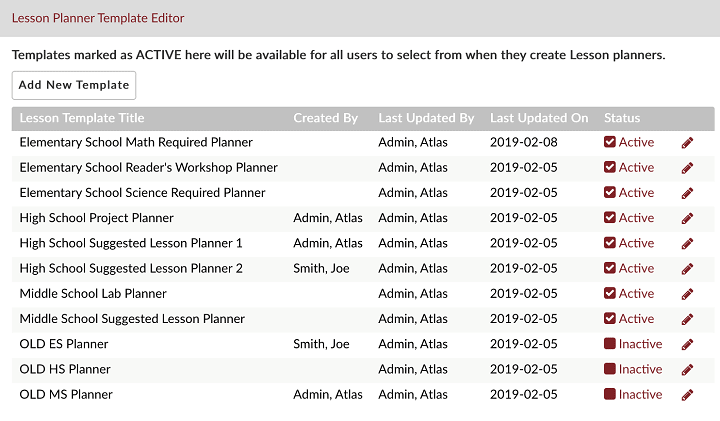This screenshot has width=720, height=421.
Task: Edit Middle School Lab Planner pencil icon
Action: point(687,294)
